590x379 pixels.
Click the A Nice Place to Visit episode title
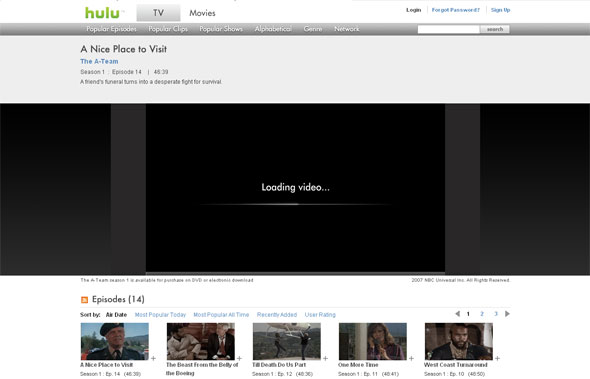106,365
